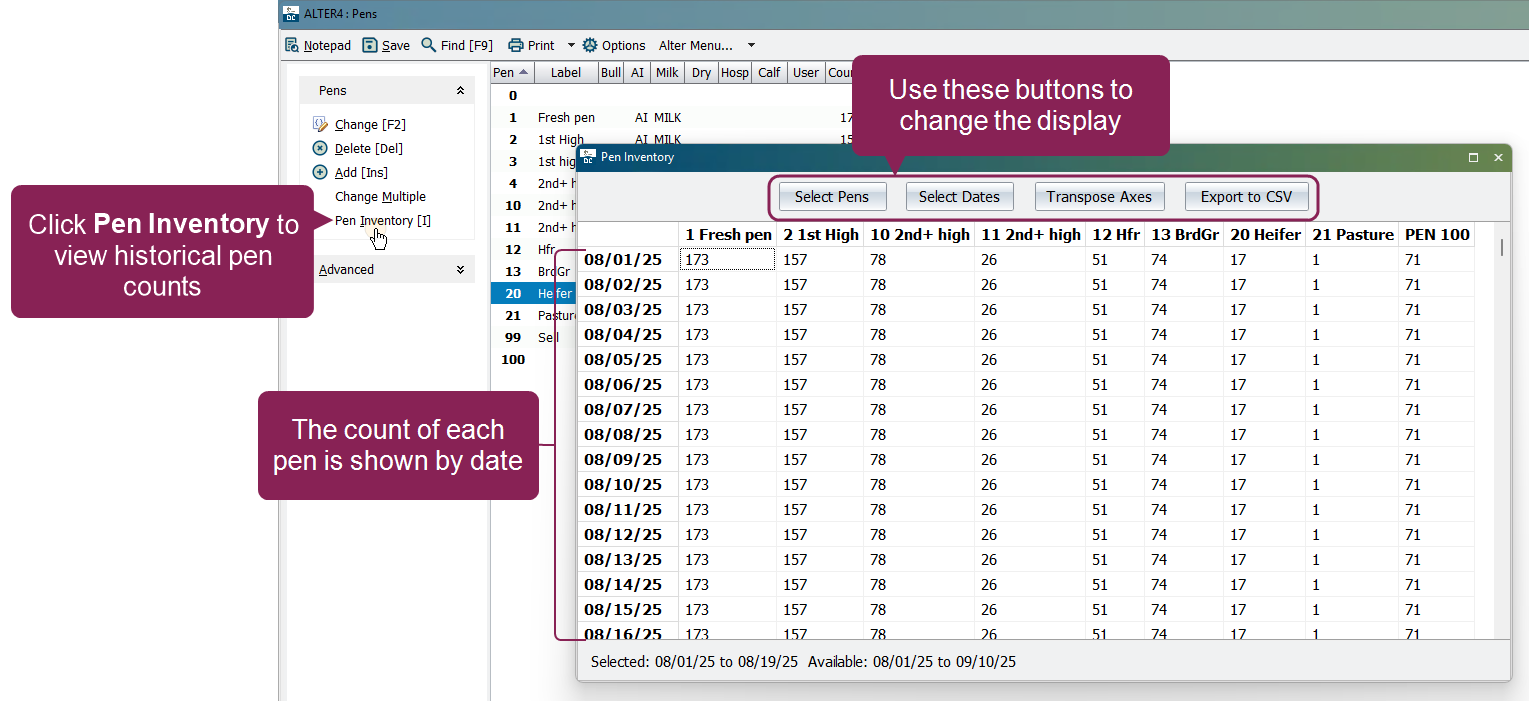Click the Print printer icon
The width and height of the screenshot is (1529, 701).
coord(516,45)
